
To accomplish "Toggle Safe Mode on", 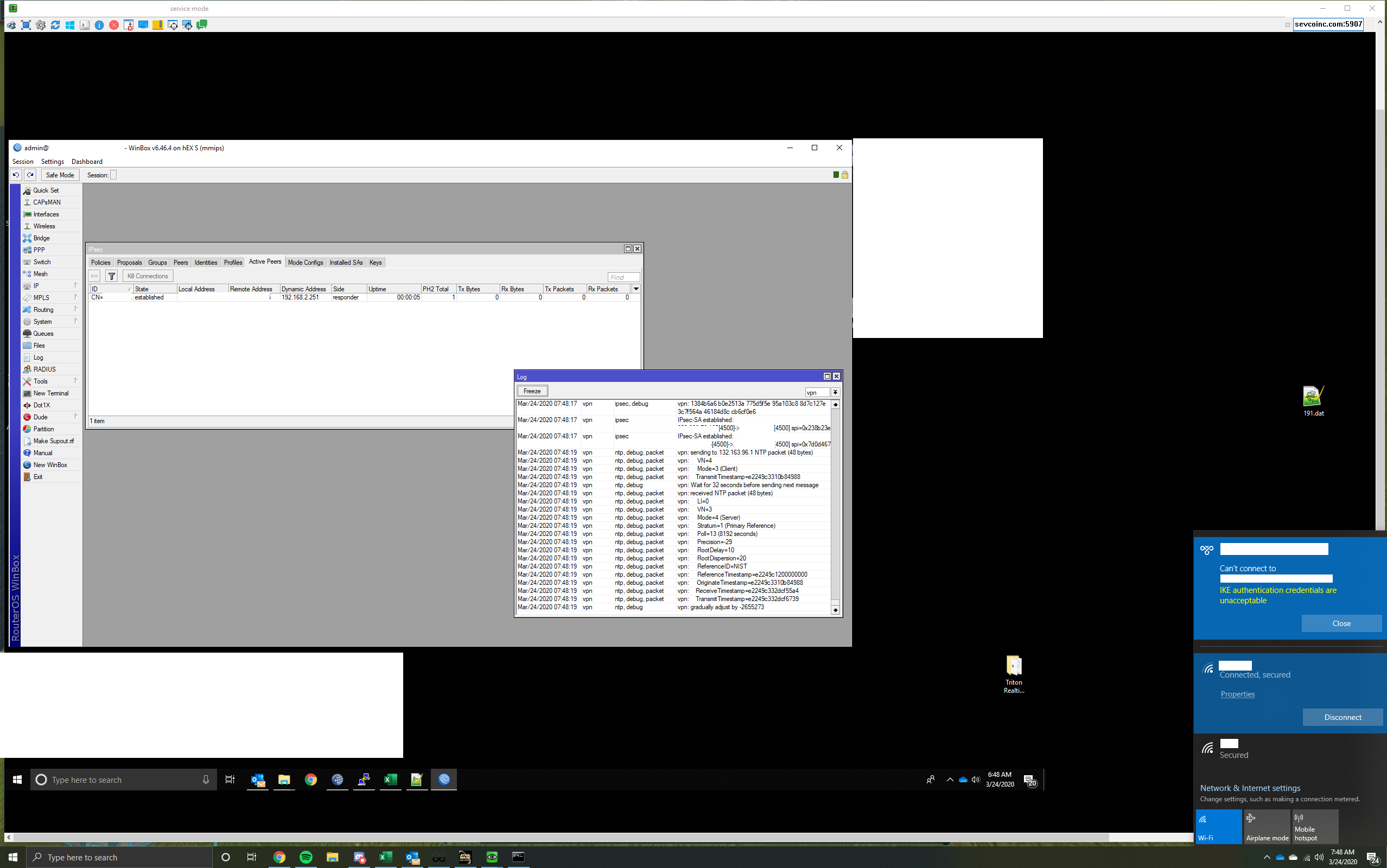I will click(60, 175).
